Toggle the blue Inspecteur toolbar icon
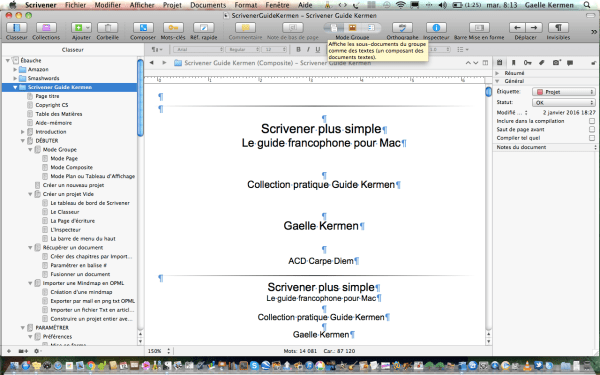This screenshot has height=375, width=600. 436,28
